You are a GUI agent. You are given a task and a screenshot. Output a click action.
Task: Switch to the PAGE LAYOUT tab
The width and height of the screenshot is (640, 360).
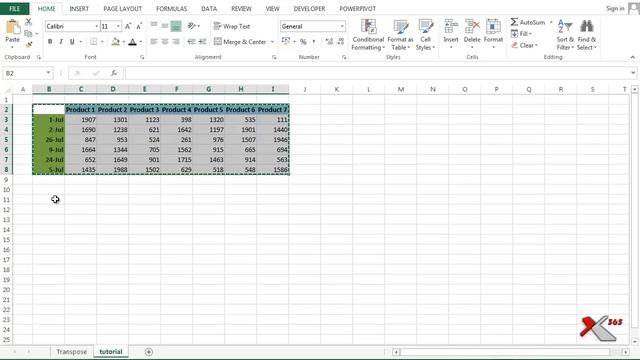[x=122, y=9]
